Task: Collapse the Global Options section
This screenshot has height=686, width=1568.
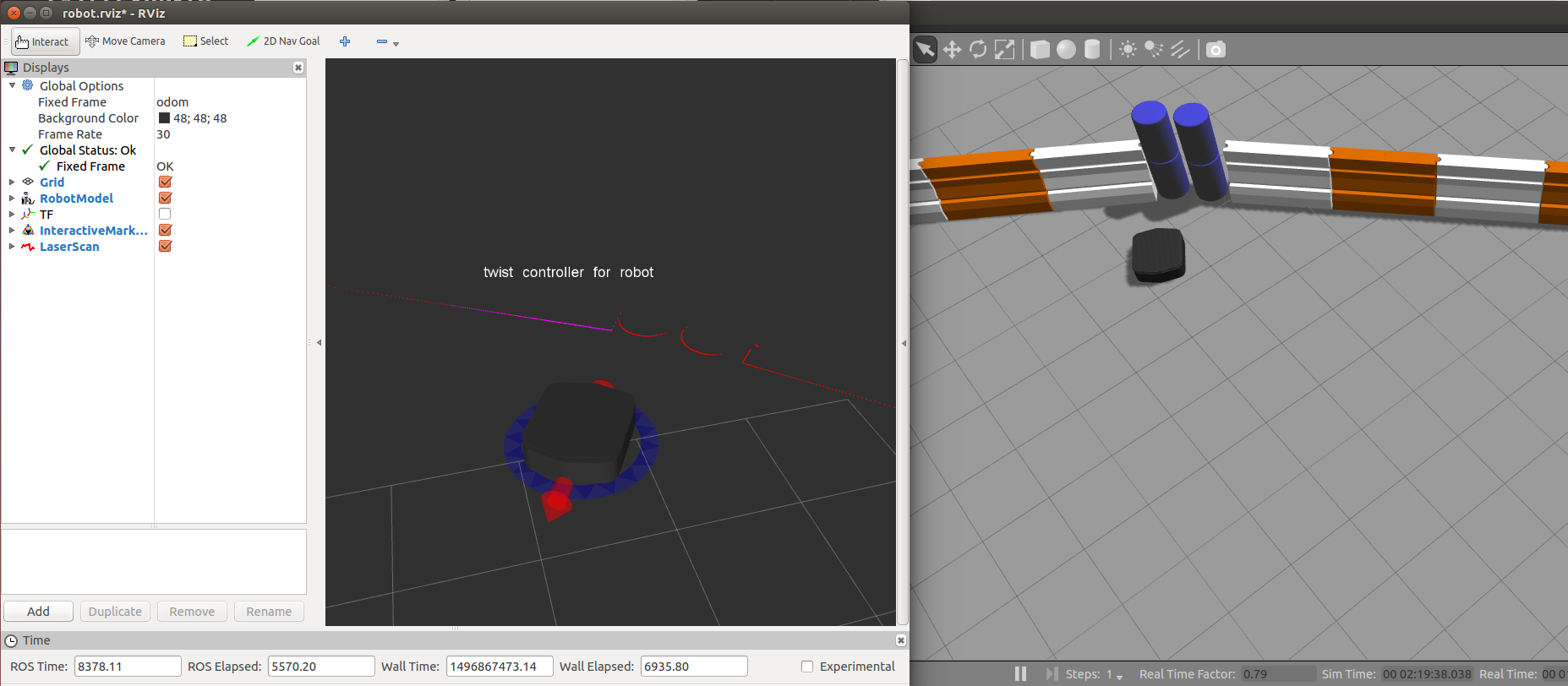Action: click(12, 86)
